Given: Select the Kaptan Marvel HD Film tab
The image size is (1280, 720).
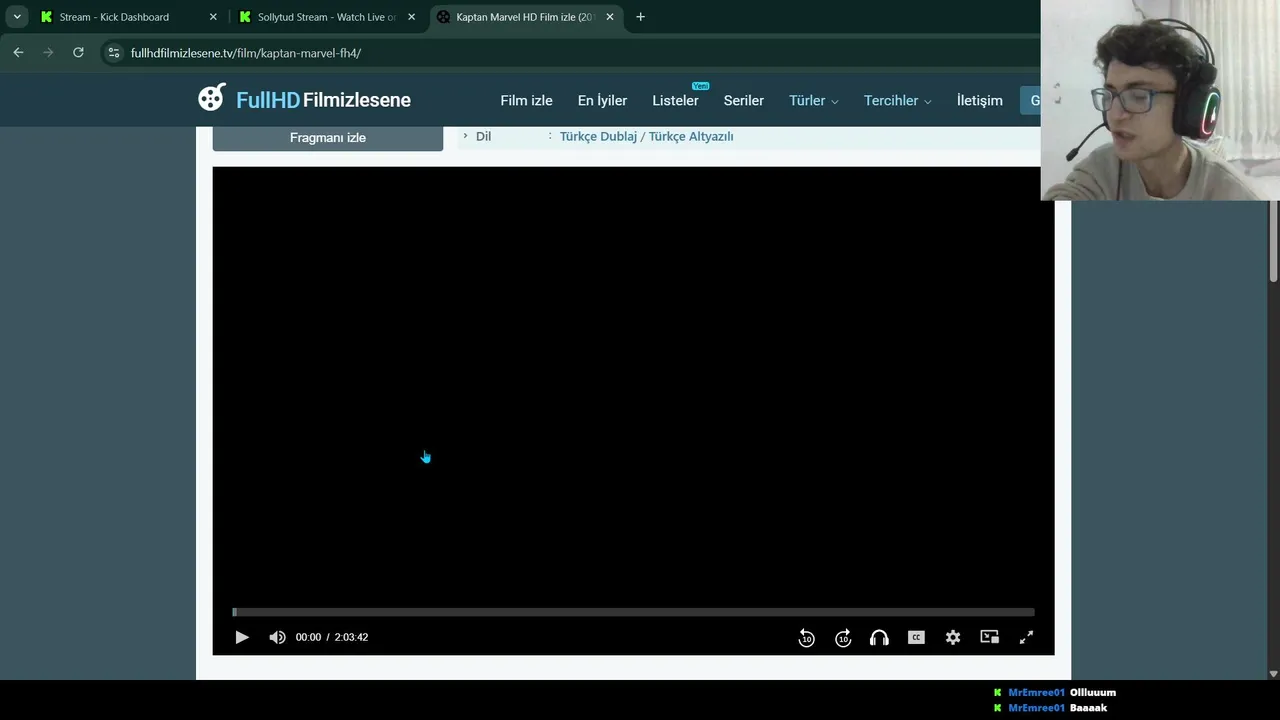Looking at the screenshot, I should pyautogui.click(x=525, y=17).
